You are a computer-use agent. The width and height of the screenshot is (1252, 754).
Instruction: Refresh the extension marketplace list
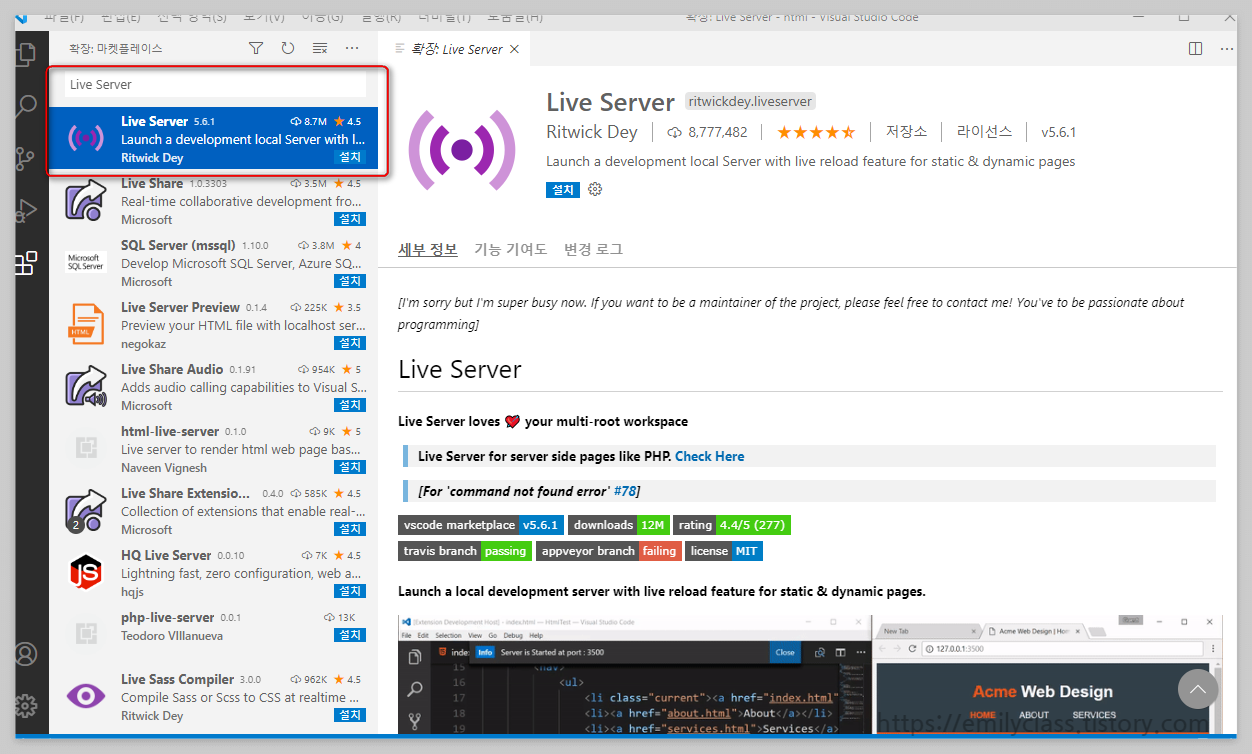(x=288, y=48)
